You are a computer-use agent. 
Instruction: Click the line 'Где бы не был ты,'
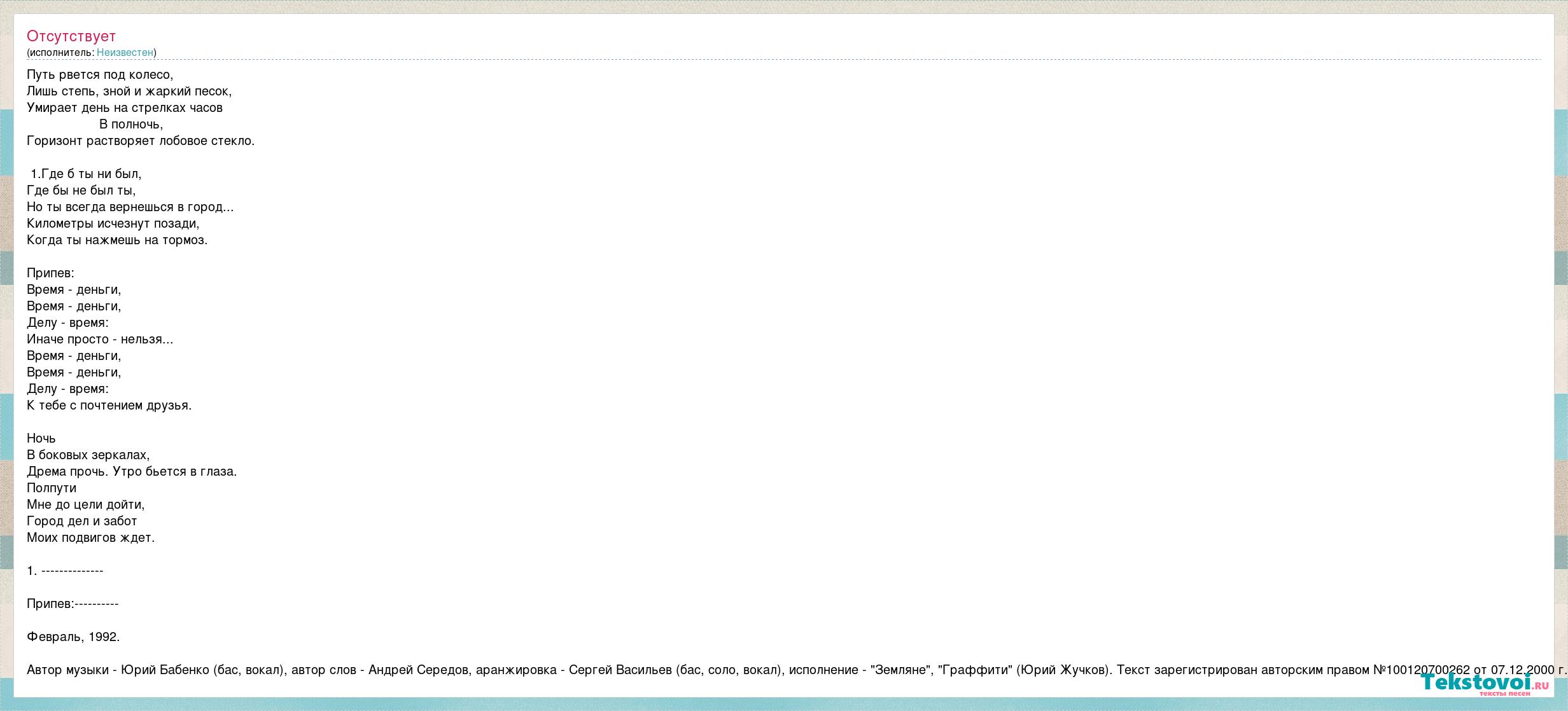[x=81, y=190]
